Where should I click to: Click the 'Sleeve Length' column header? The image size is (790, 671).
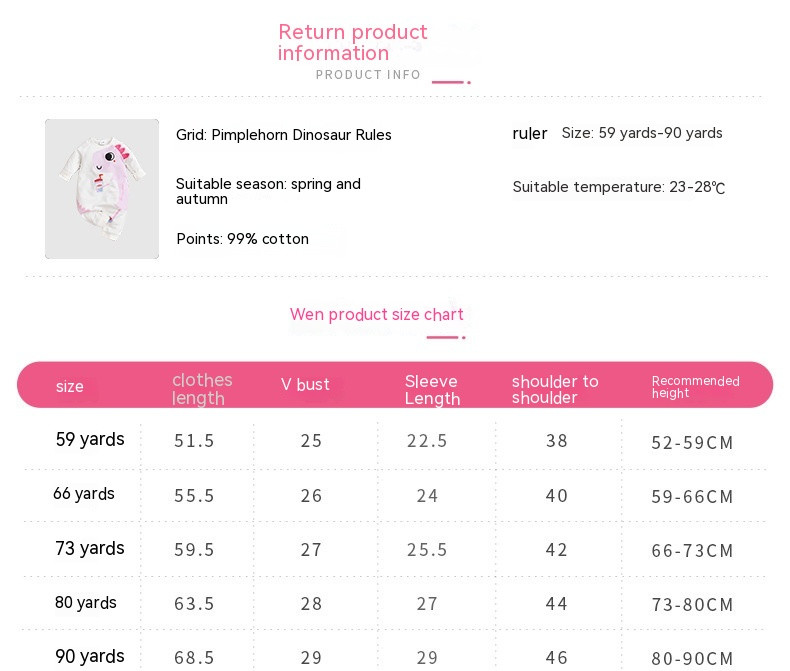tap(432, 390)
